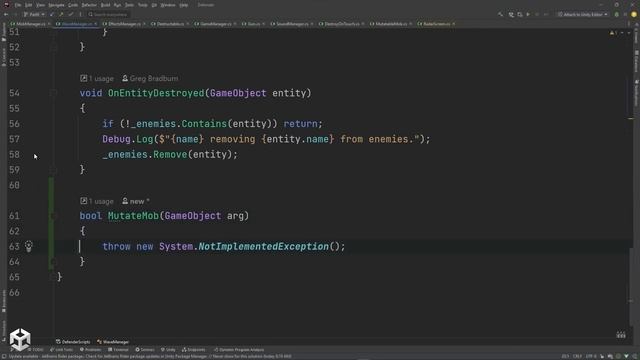Click the Run play icon in toolbar
Viewport: 640px width, 360px height.
528,14
